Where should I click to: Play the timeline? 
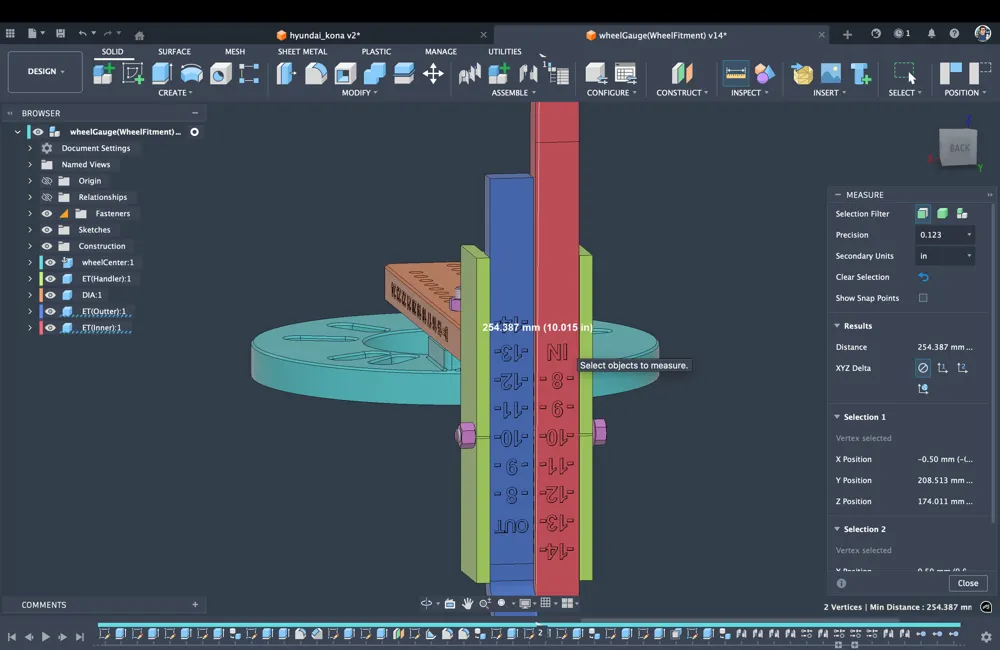point(45,637)
